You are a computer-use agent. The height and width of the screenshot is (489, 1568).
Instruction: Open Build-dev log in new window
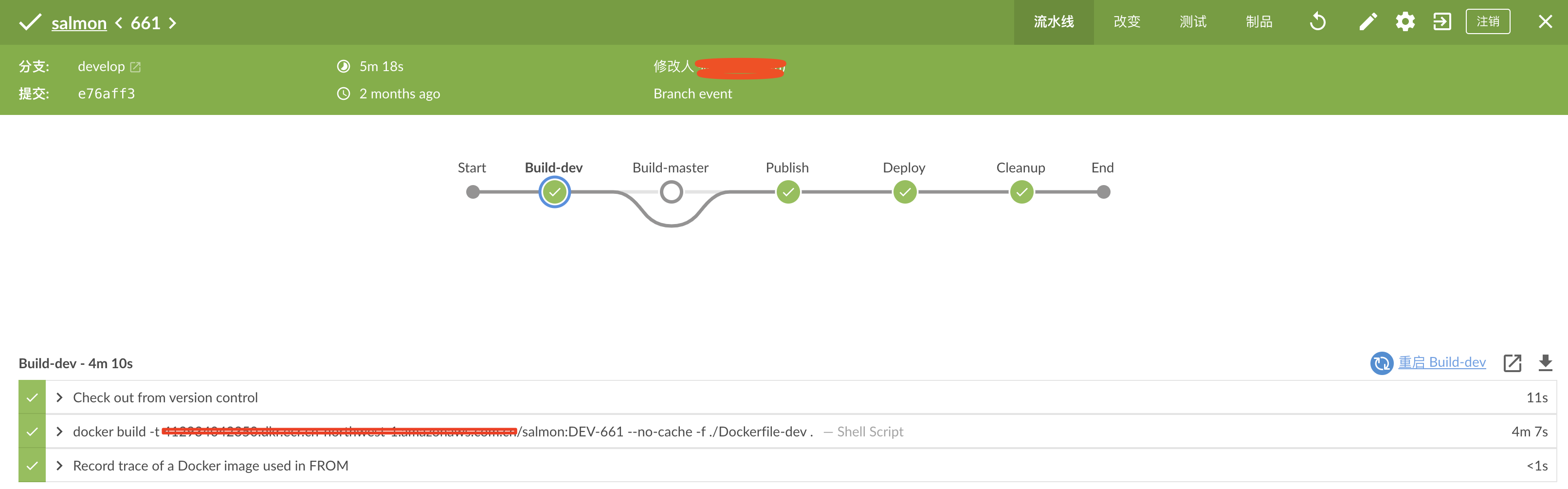click(1512, 363)
